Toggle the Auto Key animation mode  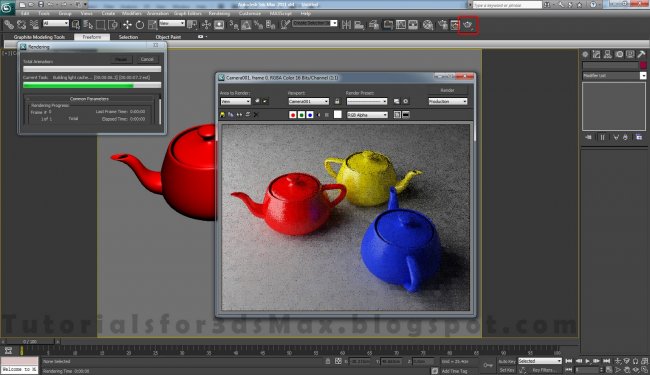507,362
